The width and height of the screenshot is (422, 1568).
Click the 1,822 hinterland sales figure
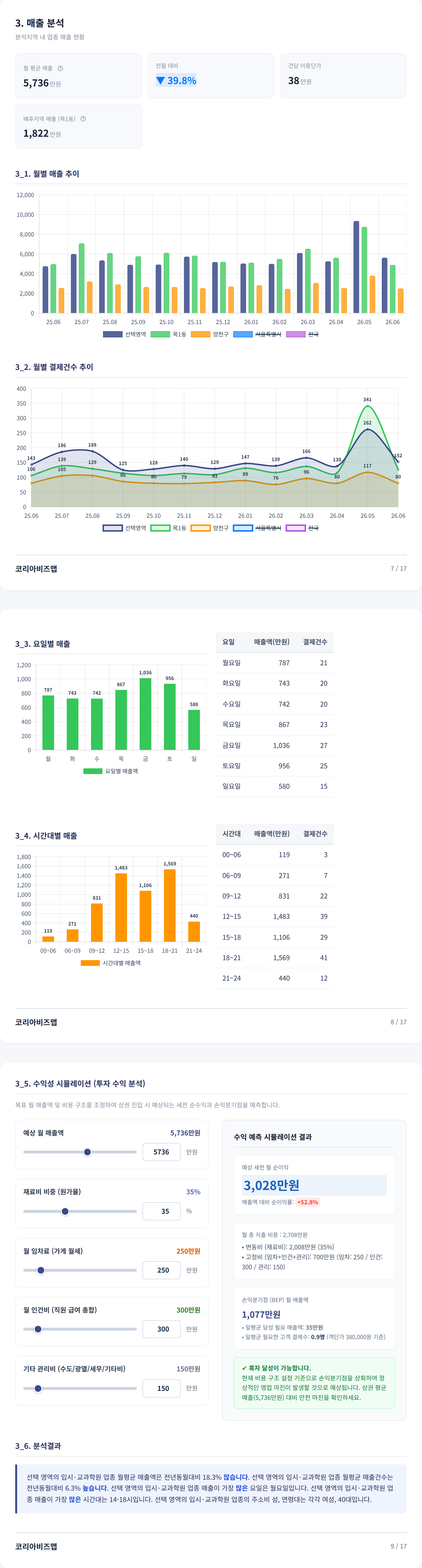[36, 133]
